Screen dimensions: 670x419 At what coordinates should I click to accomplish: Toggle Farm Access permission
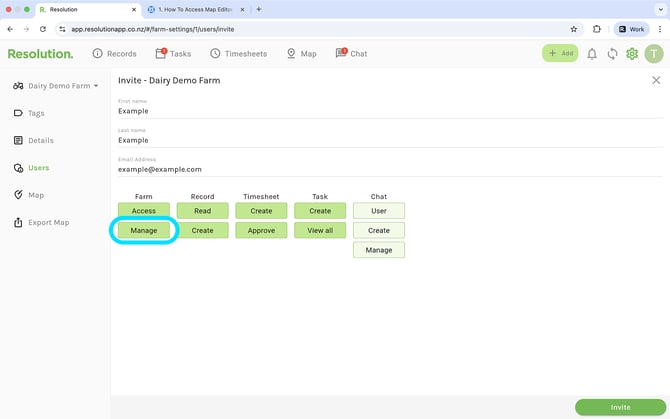pyautogui.click(x=144, y=211)
